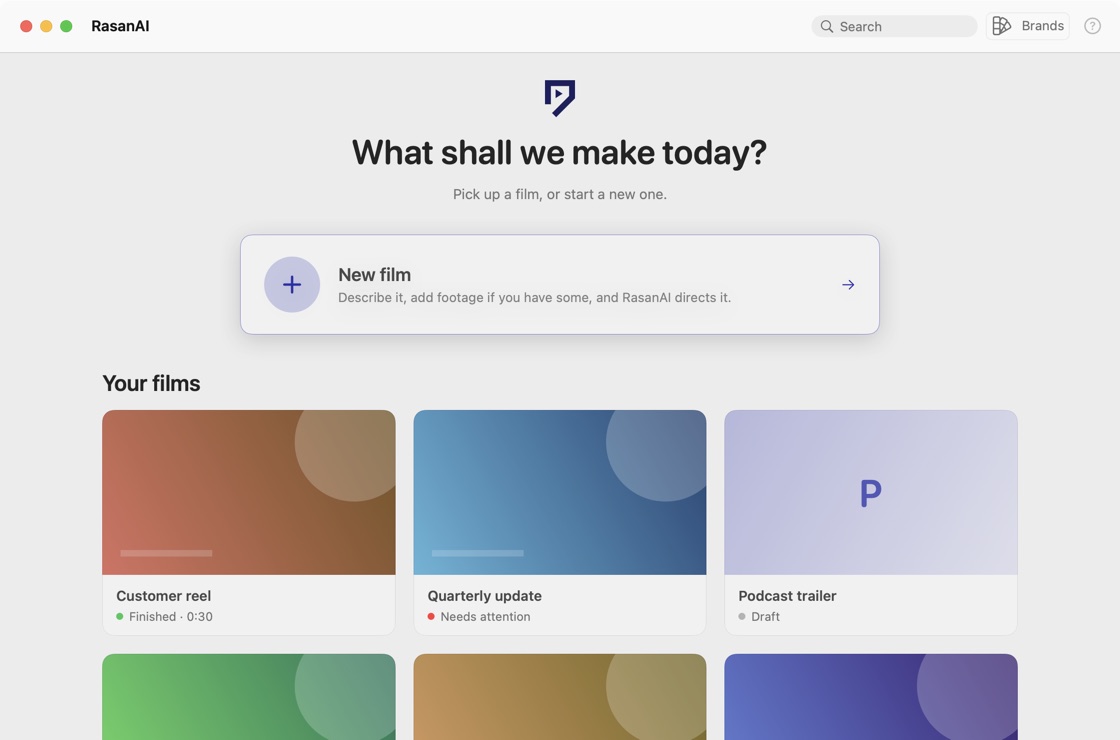Close the window with the red button
This screenshot has height=740, width=1120.
click(26, 26)
